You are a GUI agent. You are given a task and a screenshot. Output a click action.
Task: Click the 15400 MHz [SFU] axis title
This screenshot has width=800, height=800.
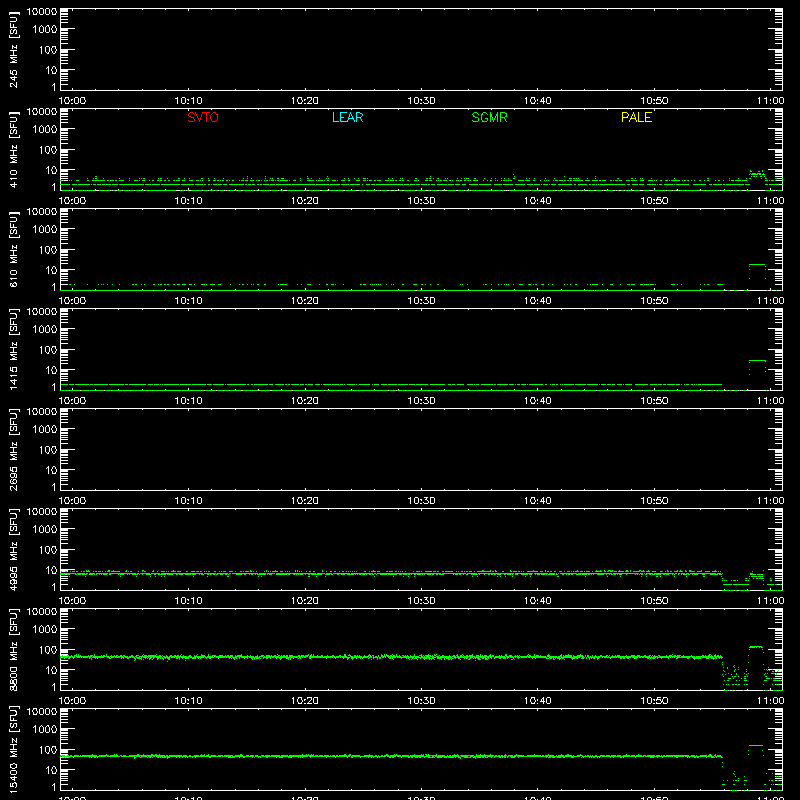(x=13, y=749)
